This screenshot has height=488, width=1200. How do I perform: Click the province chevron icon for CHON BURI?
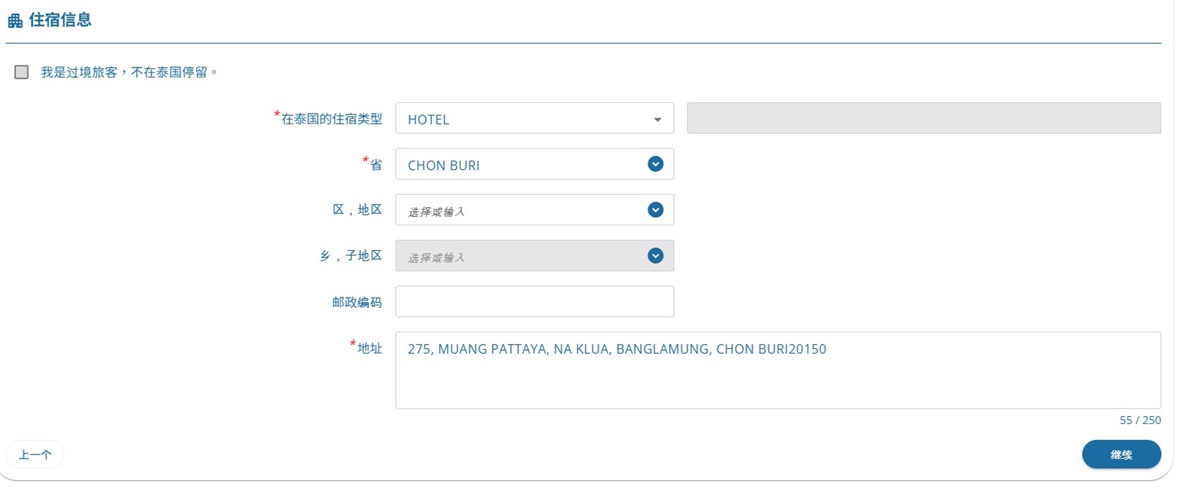click(x=655, y=164)
